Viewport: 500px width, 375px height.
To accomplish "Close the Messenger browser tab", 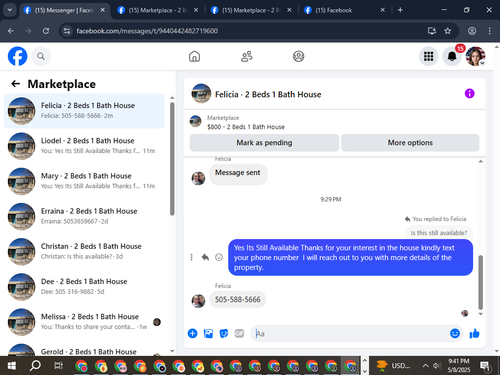I will (x=103, y=10).
